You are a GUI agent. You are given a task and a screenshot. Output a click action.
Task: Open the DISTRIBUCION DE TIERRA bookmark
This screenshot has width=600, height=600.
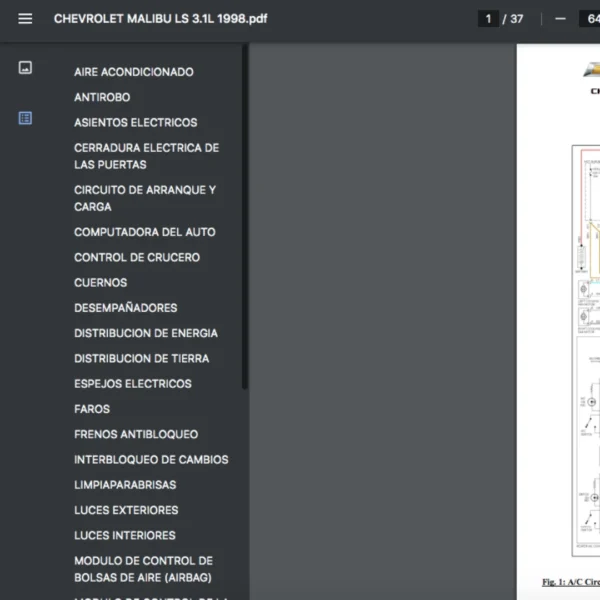142,358
